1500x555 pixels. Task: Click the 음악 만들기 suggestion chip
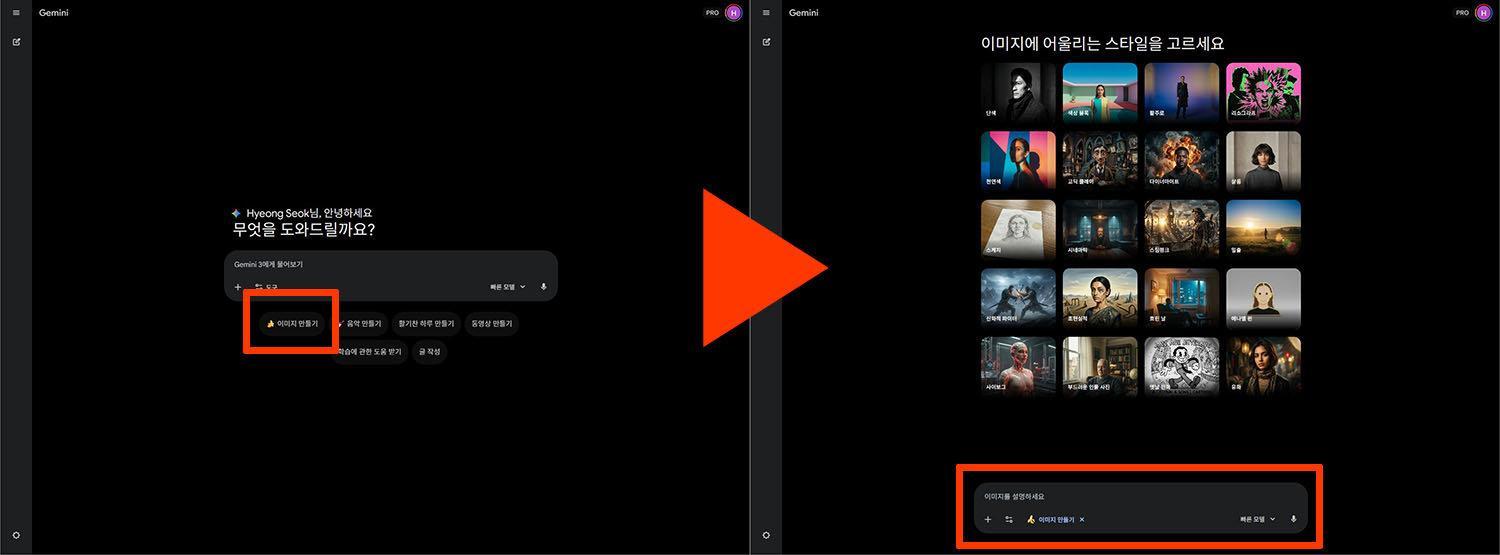coord(359,324)
